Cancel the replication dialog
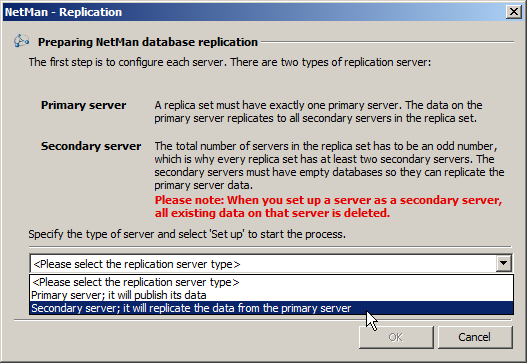527x363 pixels. point(475,337)
